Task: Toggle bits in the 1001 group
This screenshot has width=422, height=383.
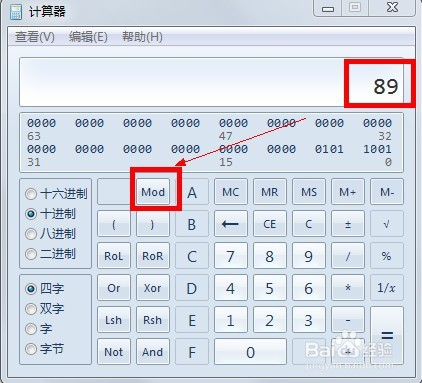Action: pos(377,149)
